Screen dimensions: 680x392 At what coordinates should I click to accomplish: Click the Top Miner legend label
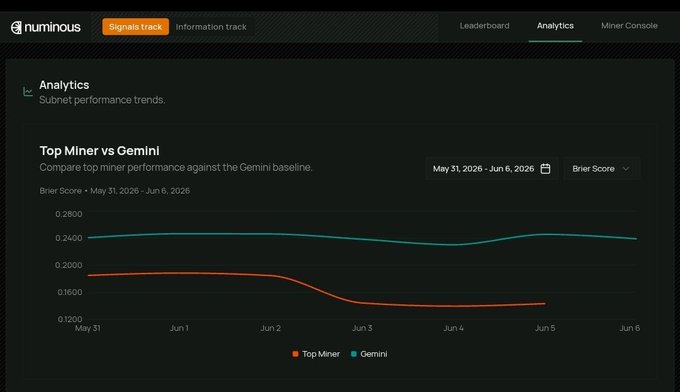tap(320, 354)
